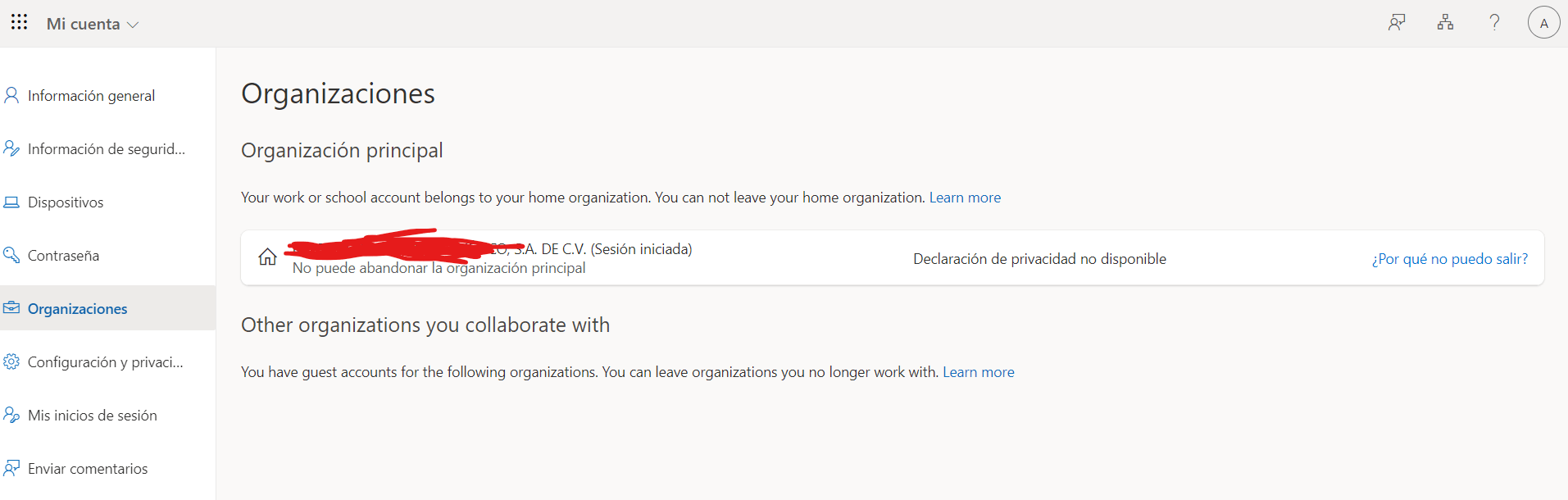The image size is (1568, 500).
Task: Click the Contraseña key icon
Action: [x=11, y=255]
